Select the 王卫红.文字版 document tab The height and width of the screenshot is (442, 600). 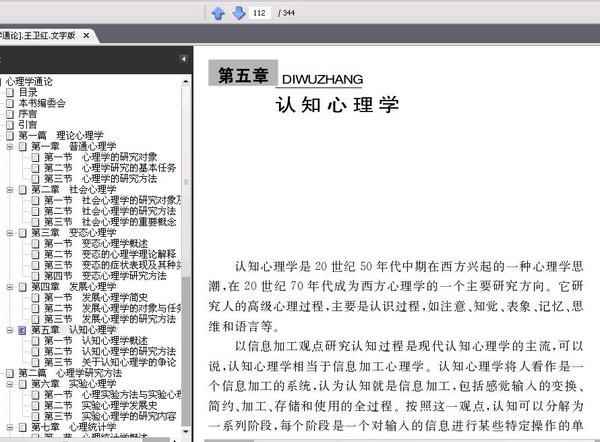38,36
